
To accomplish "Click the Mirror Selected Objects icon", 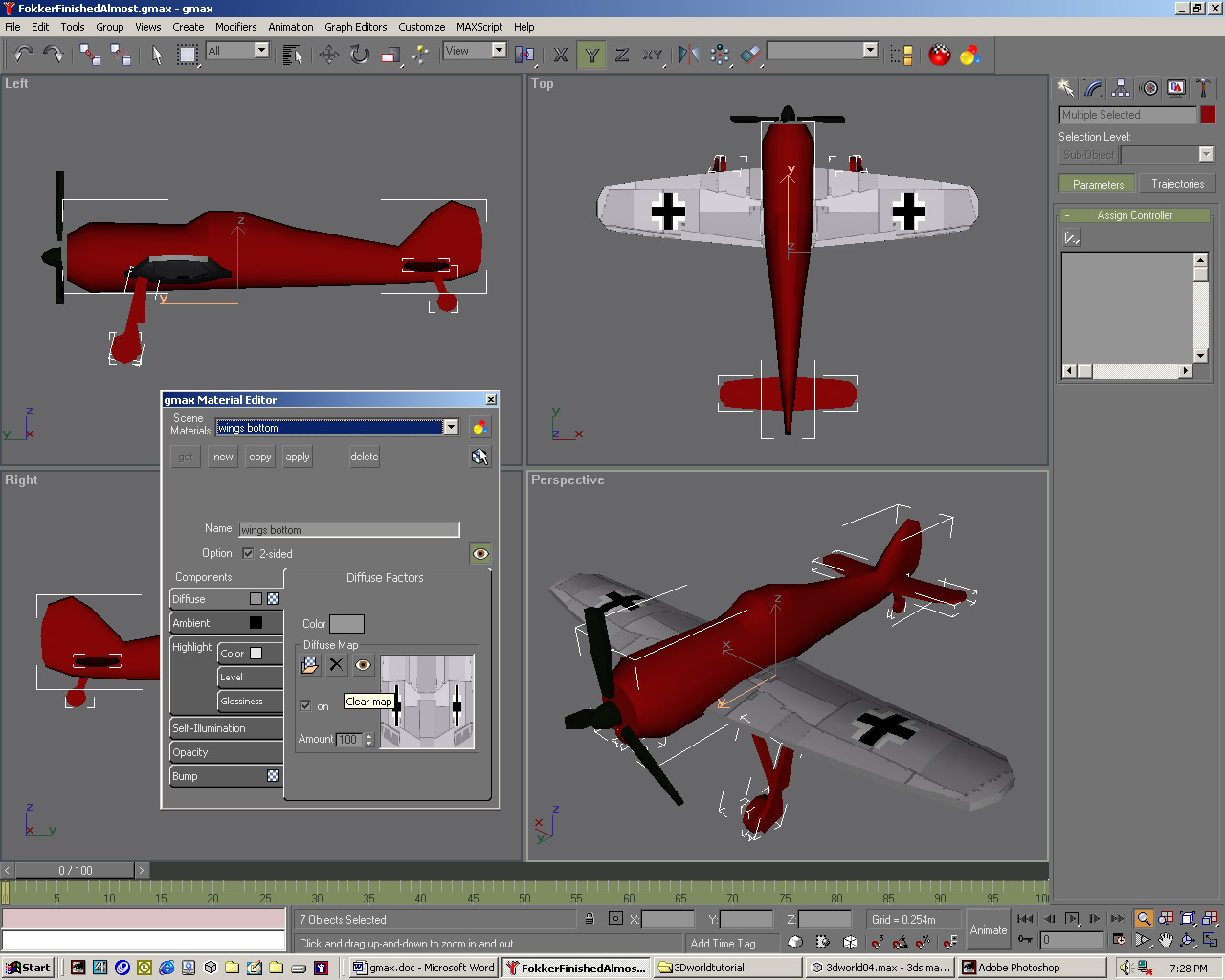I will (688, 55).
